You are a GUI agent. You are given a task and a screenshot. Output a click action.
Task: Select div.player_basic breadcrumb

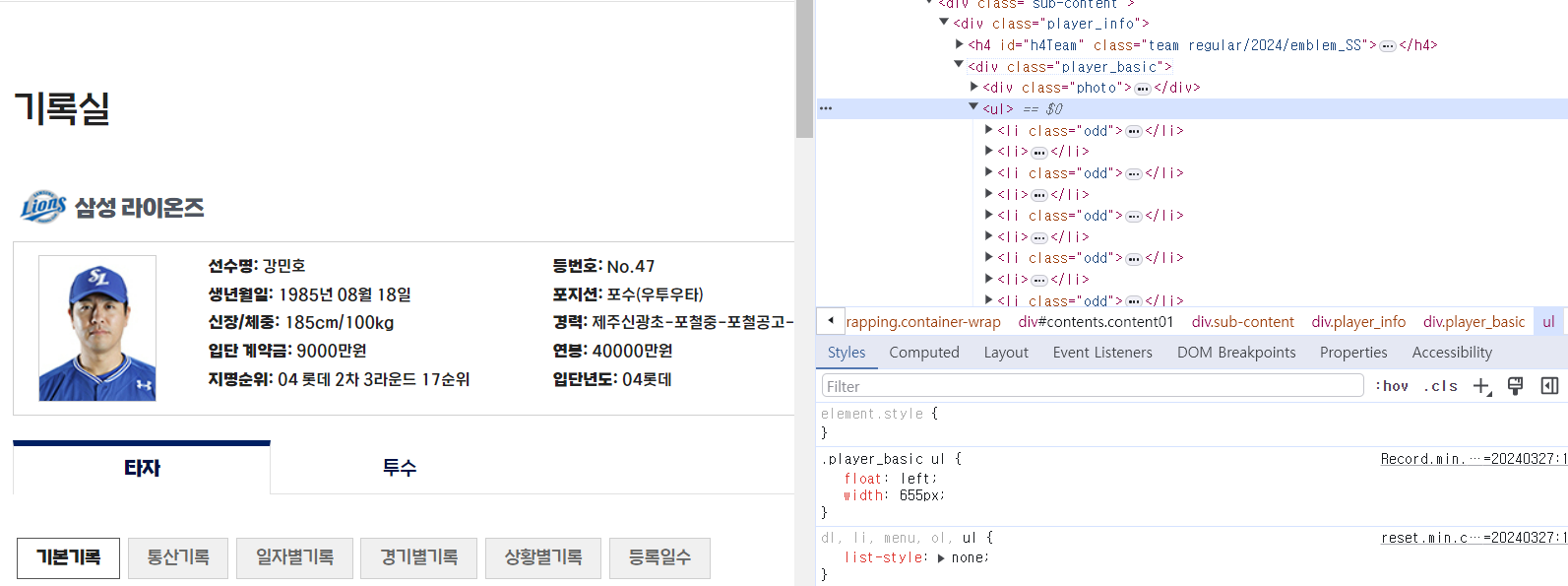(x=1474, y=322)
